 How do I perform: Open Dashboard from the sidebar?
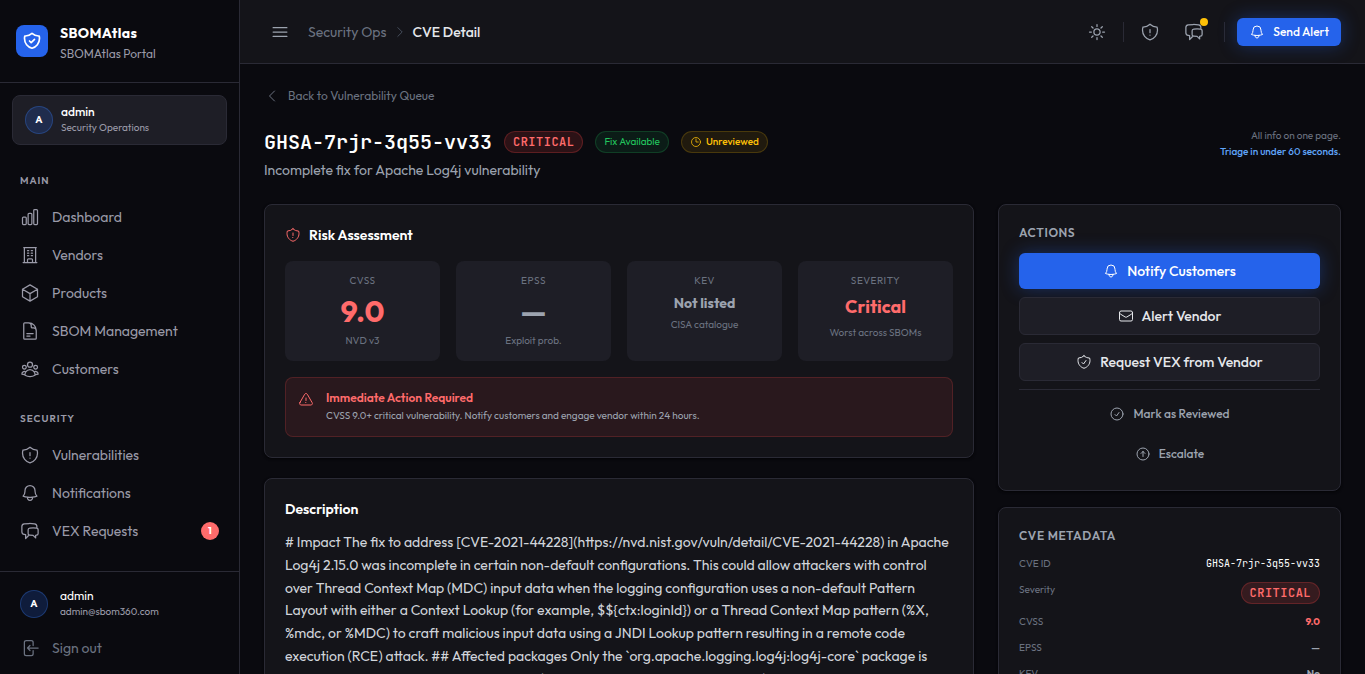pos(120,217)
